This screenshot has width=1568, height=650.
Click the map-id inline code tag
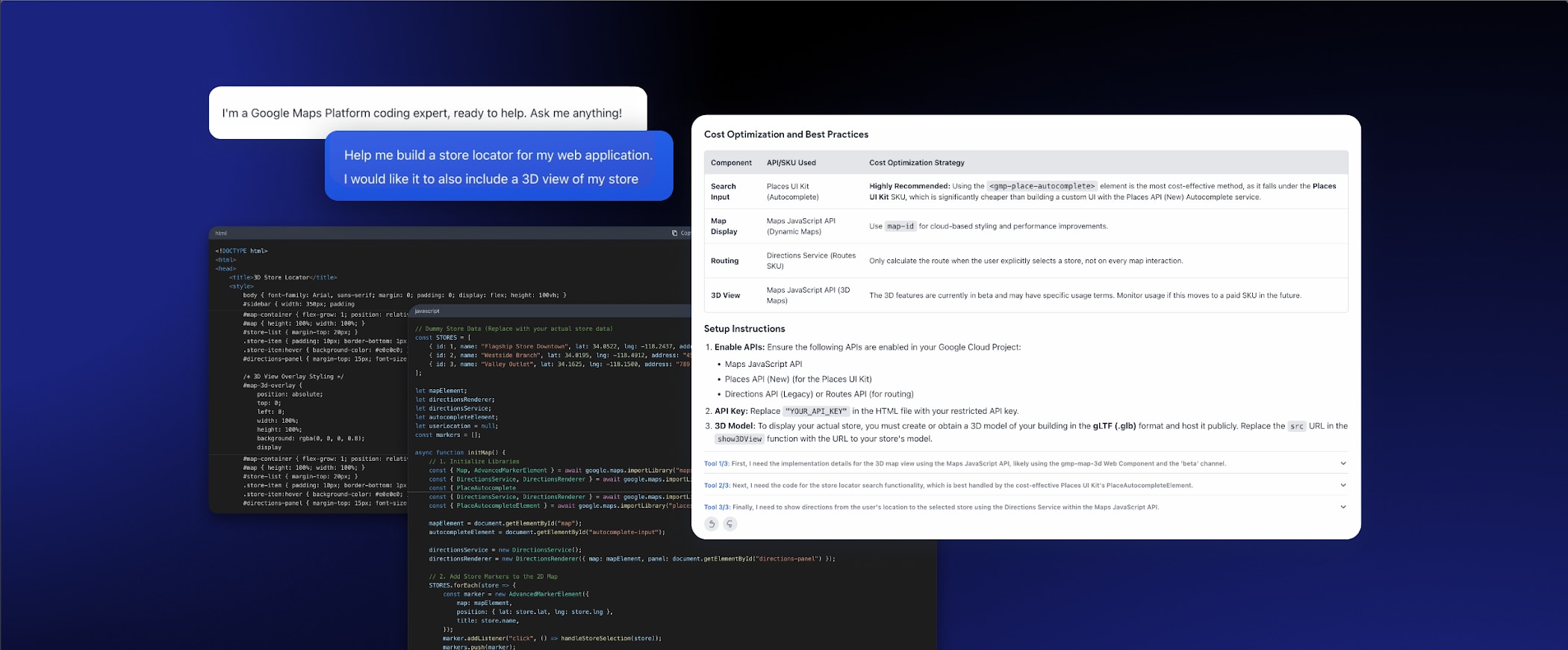coord(900,226)
